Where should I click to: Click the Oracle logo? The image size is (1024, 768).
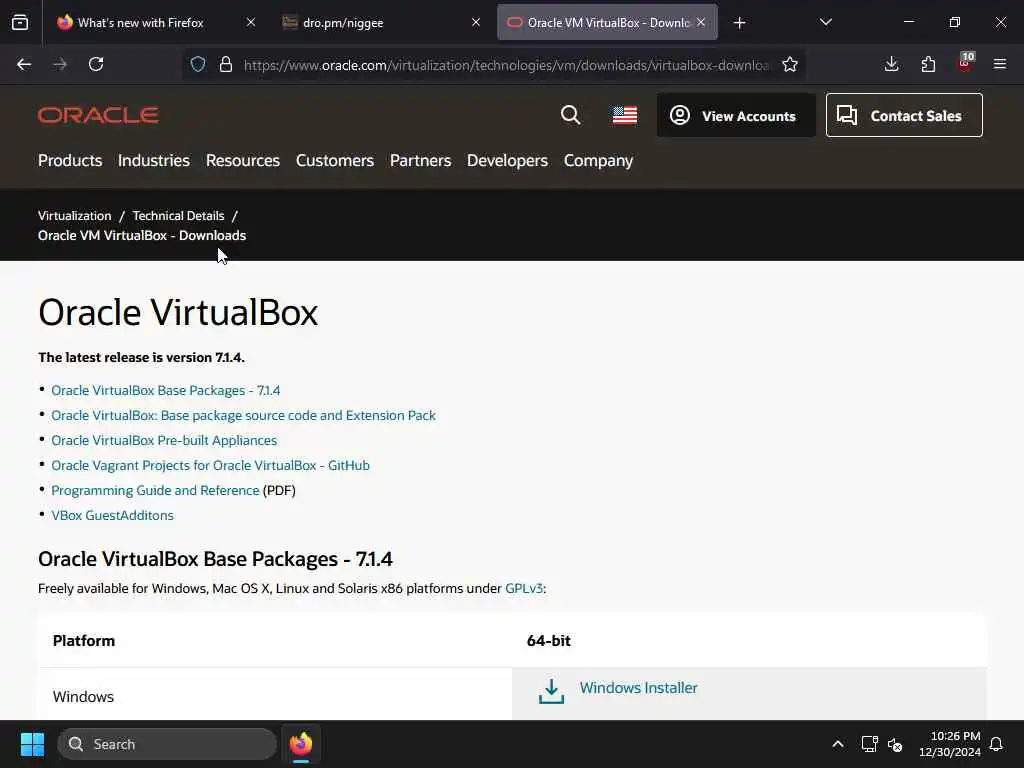pos(98,115)
